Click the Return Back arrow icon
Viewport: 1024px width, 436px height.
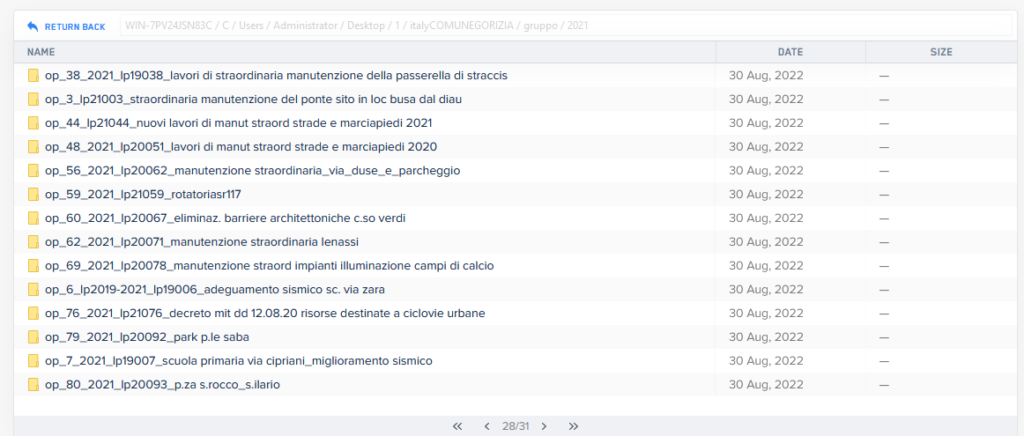(33, 26)
